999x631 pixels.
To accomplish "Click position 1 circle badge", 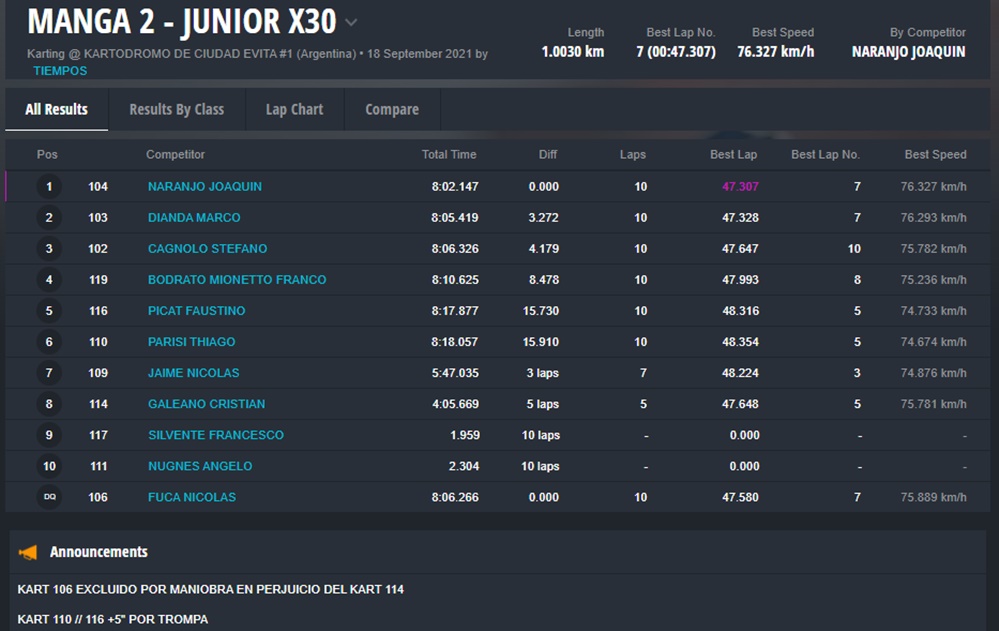I will [49, 187].
